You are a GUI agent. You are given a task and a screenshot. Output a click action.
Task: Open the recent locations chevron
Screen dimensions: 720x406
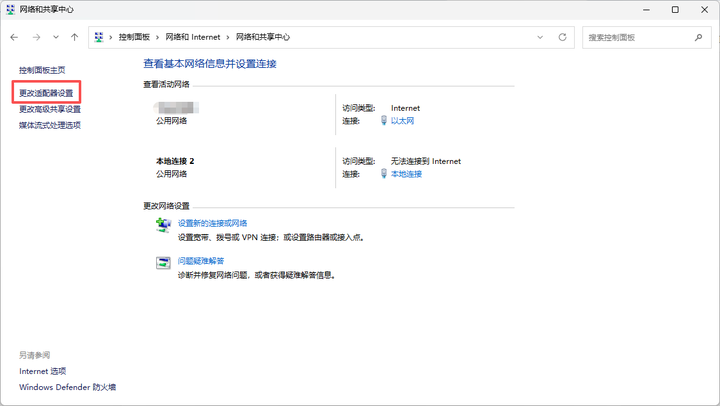click(56, 37)
